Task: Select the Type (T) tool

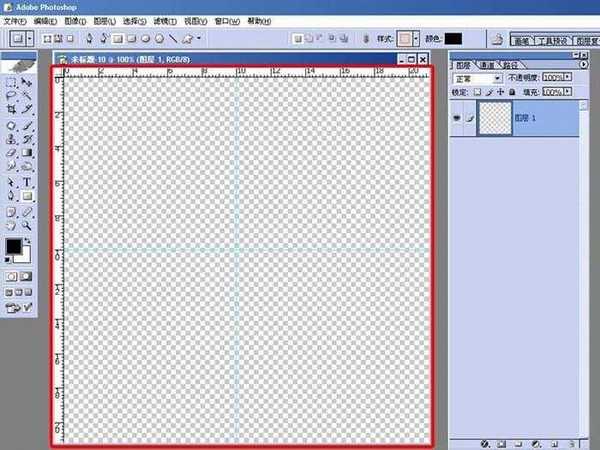Action: pos(27,183)
